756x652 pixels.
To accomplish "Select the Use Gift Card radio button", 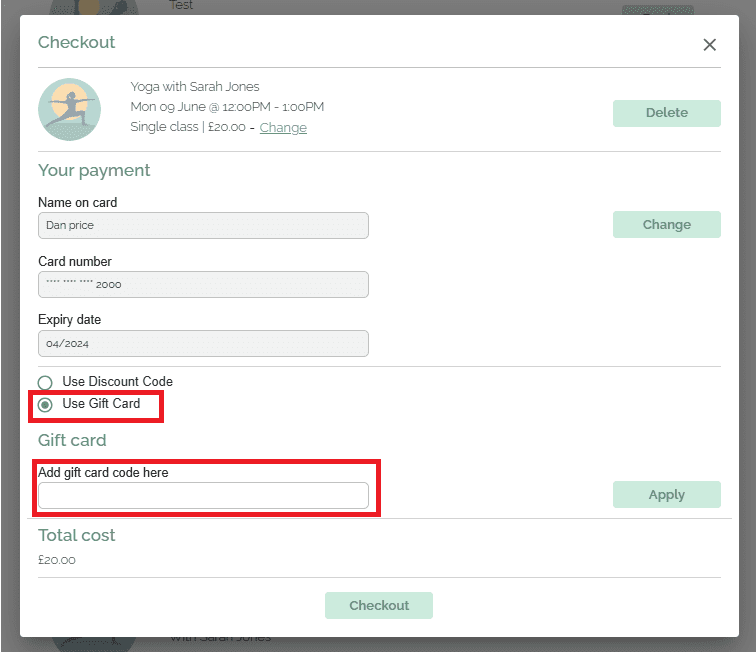I will 45,405.
